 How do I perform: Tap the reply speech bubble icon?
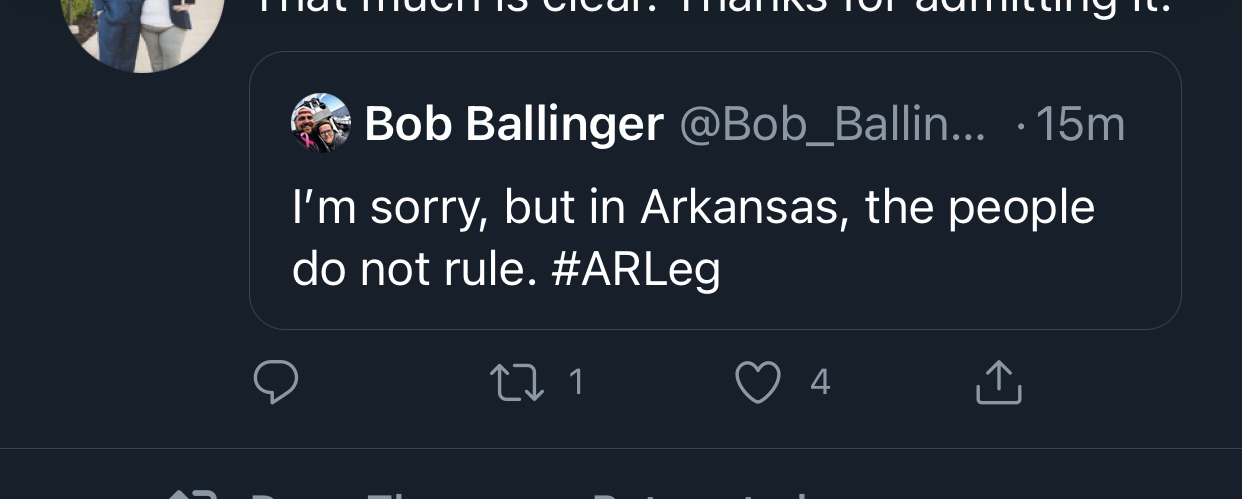tap(276, 382)
